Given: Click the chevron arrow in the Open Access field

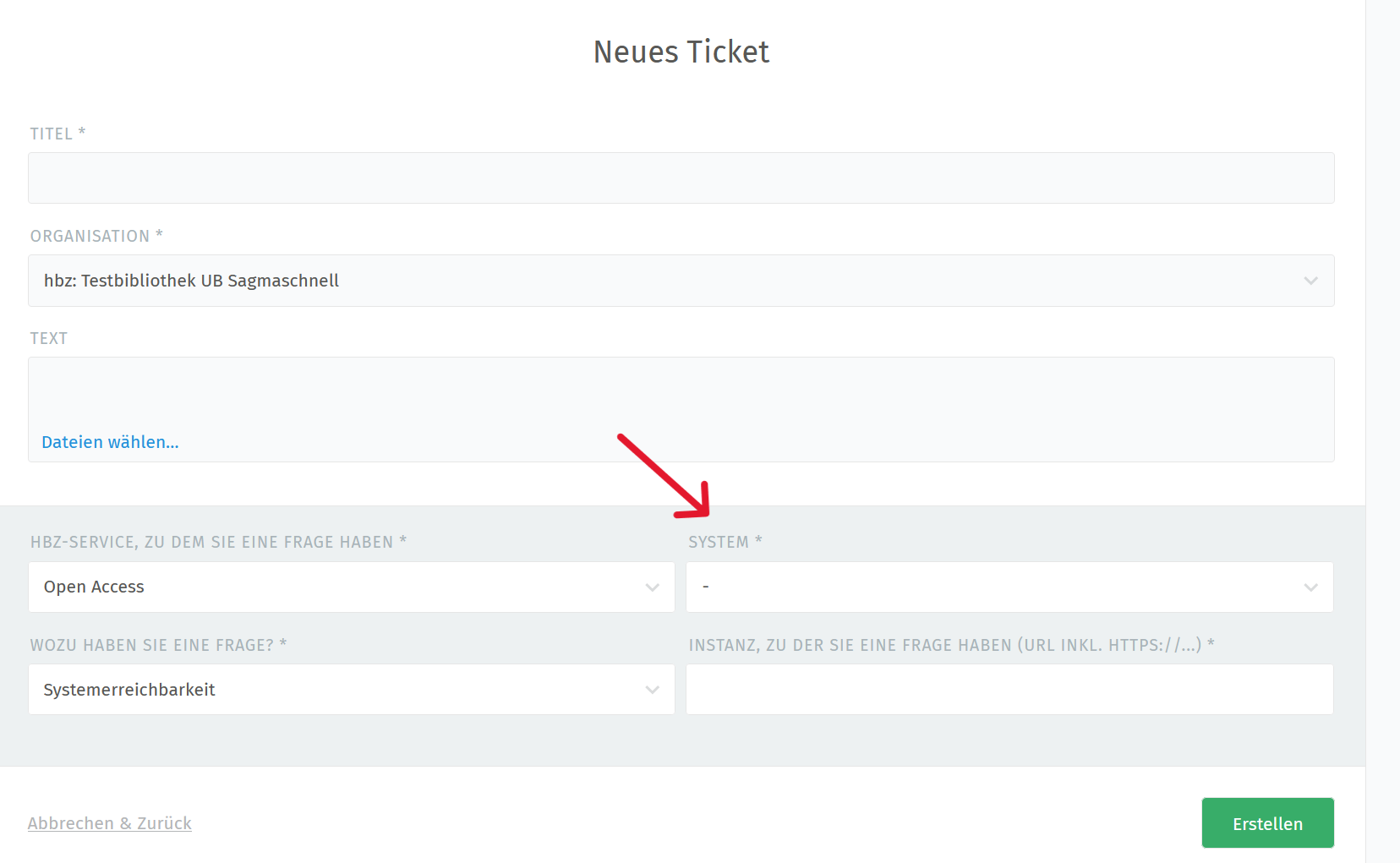Looking at the screenshot, I should pyautogui.click(x=652, y=587).
